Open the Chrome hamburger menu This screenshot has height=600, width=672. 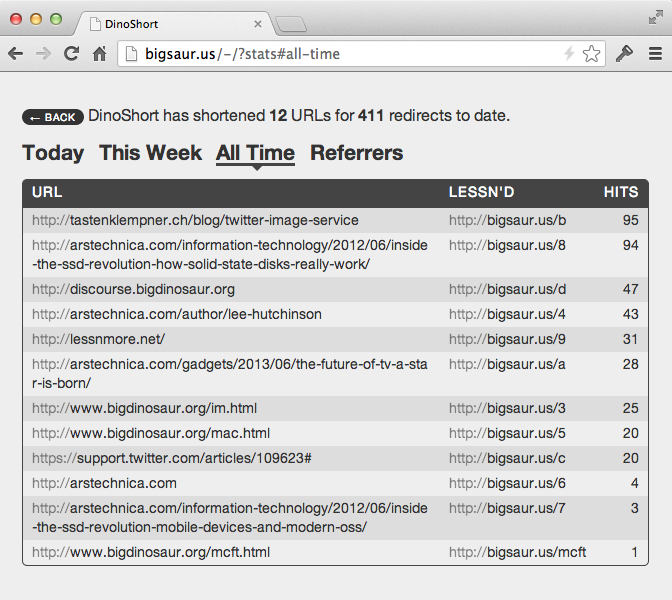click(654, 54)
